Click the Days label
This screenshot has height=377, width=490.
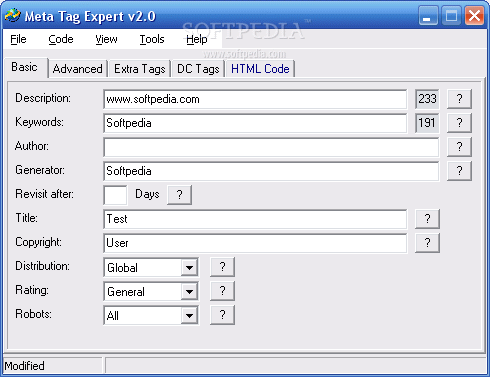coord(147,194)
